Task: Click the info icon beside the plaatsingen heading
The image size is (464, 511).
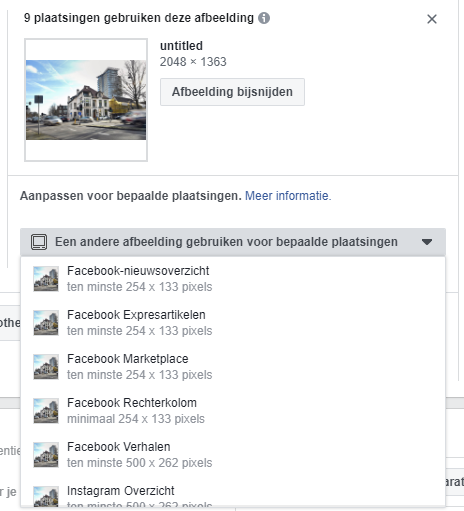Action: point(264,18)
